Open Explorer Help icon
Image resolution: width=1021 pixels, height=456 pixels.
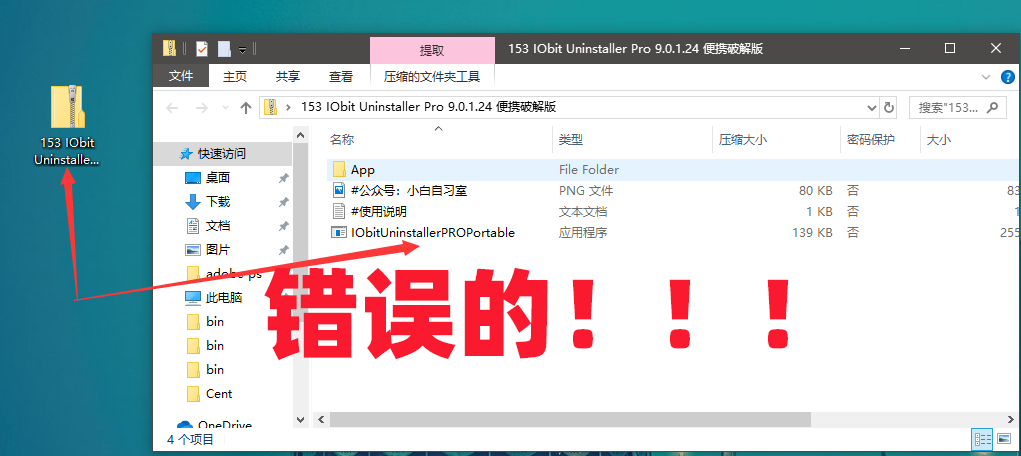click(x=1007, y=77)
